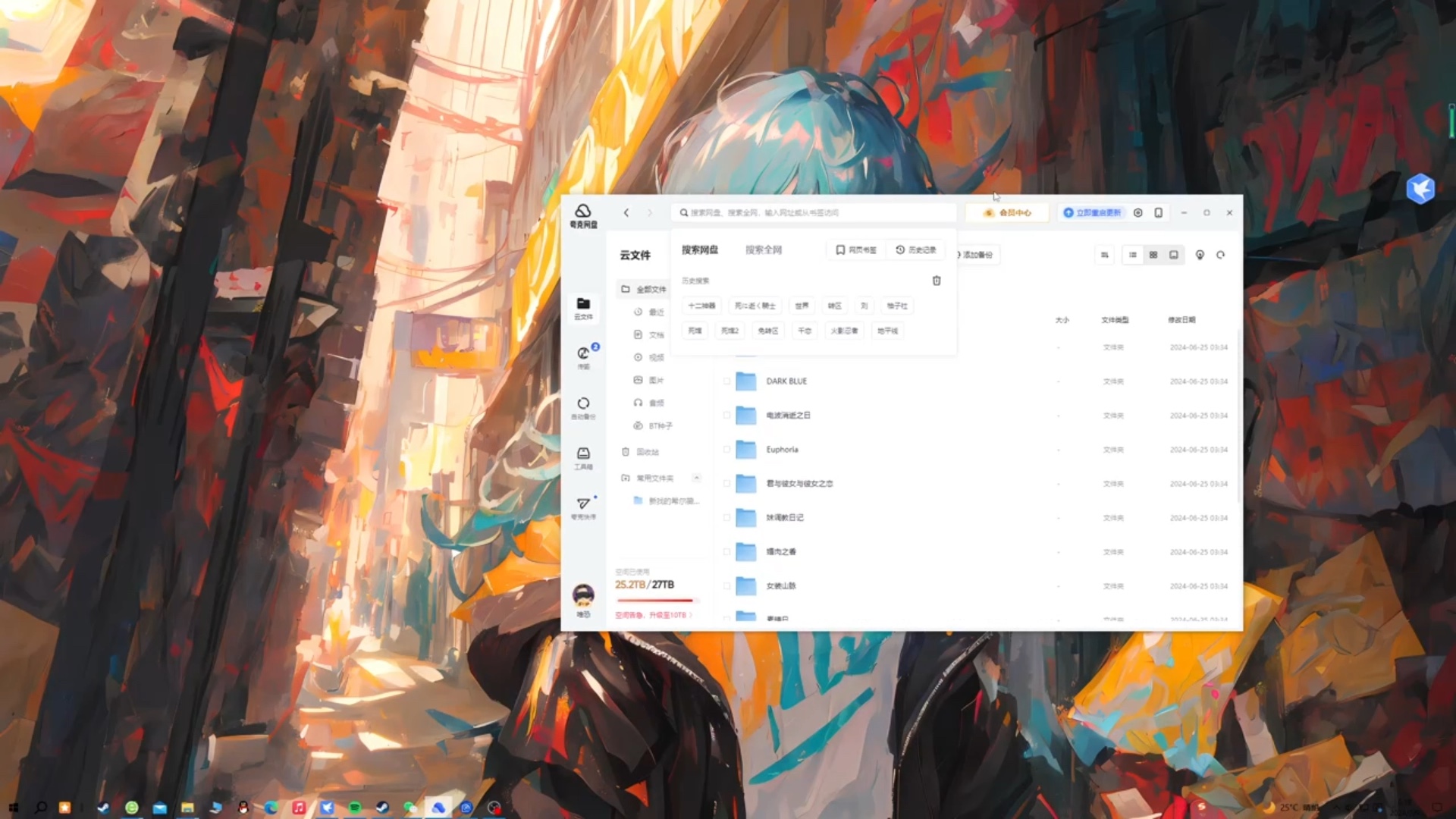1456x819 pixels.
Task: Clear search history with trash icon
Action: [937, 281]
